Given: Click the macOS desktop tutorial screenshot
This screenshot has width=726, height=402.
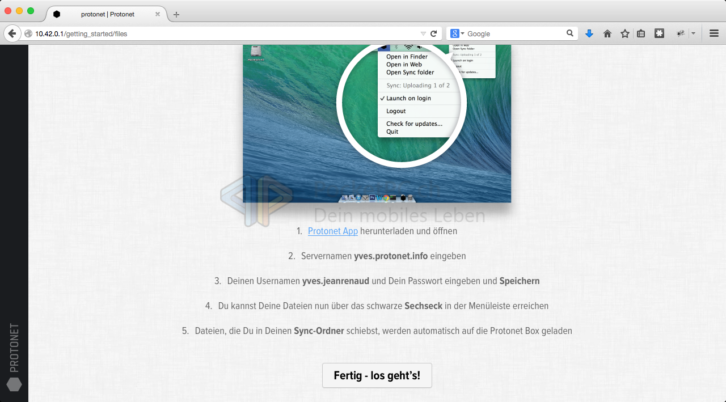Looking at the screenshot, I should tap(377, 120).
